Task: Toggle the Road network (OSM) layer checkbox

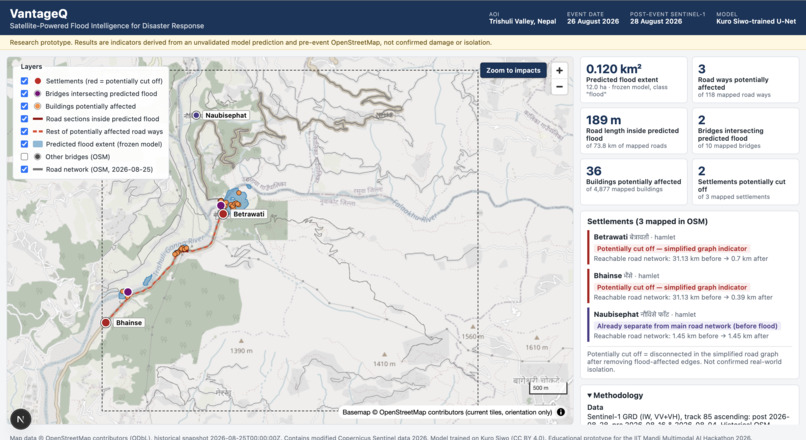Action: (24, 169)
